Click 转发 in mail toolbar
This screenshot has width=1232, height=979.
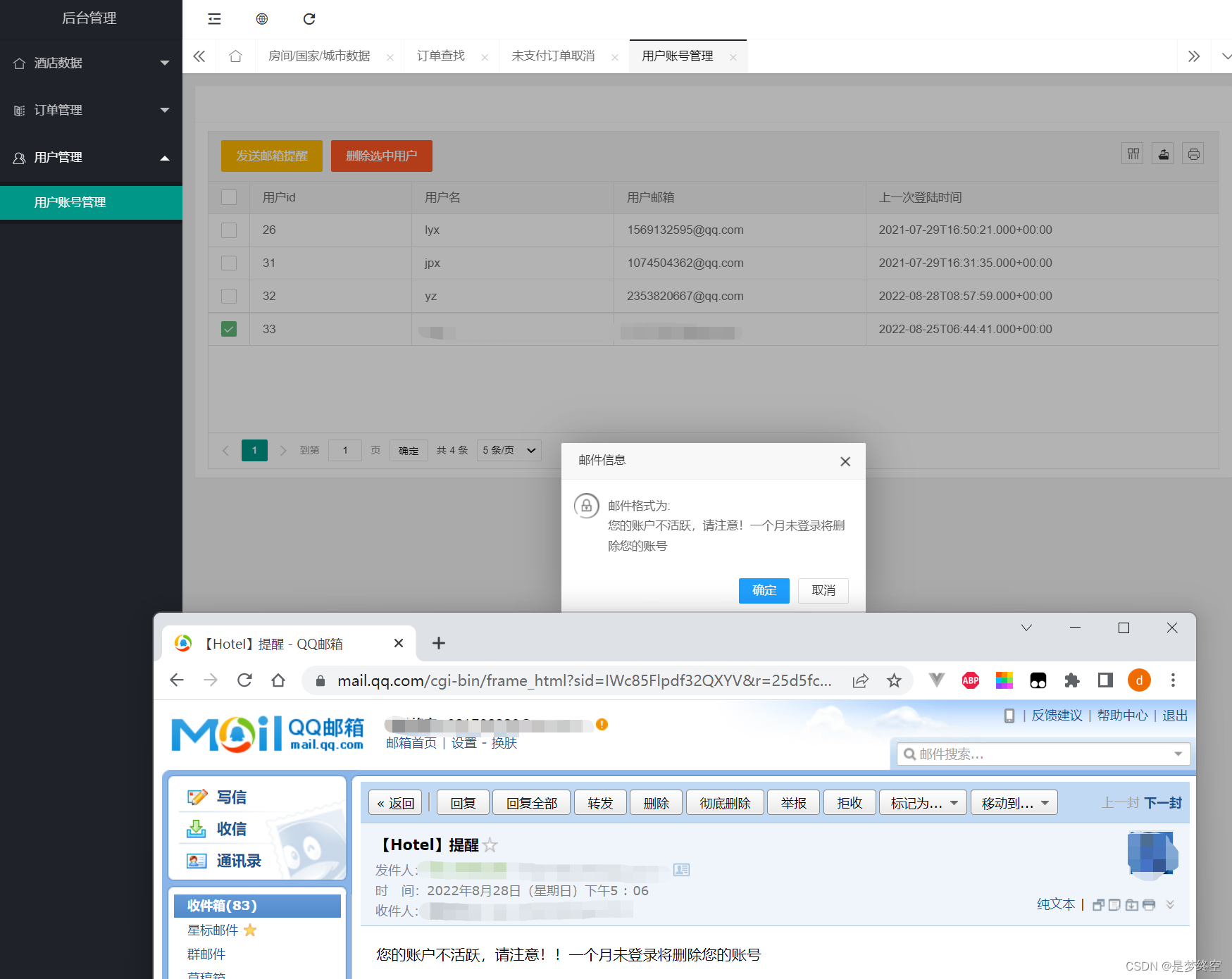[600, 803]
